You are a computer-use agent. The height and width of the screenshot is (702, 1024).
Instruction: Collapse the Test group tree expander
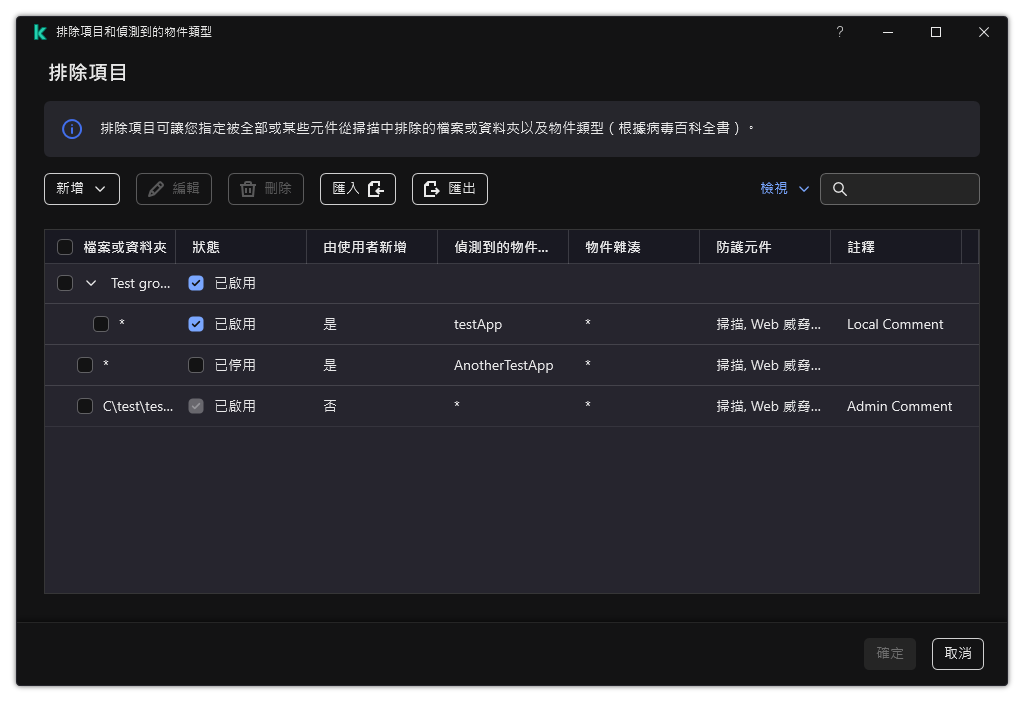click(91, 283)
